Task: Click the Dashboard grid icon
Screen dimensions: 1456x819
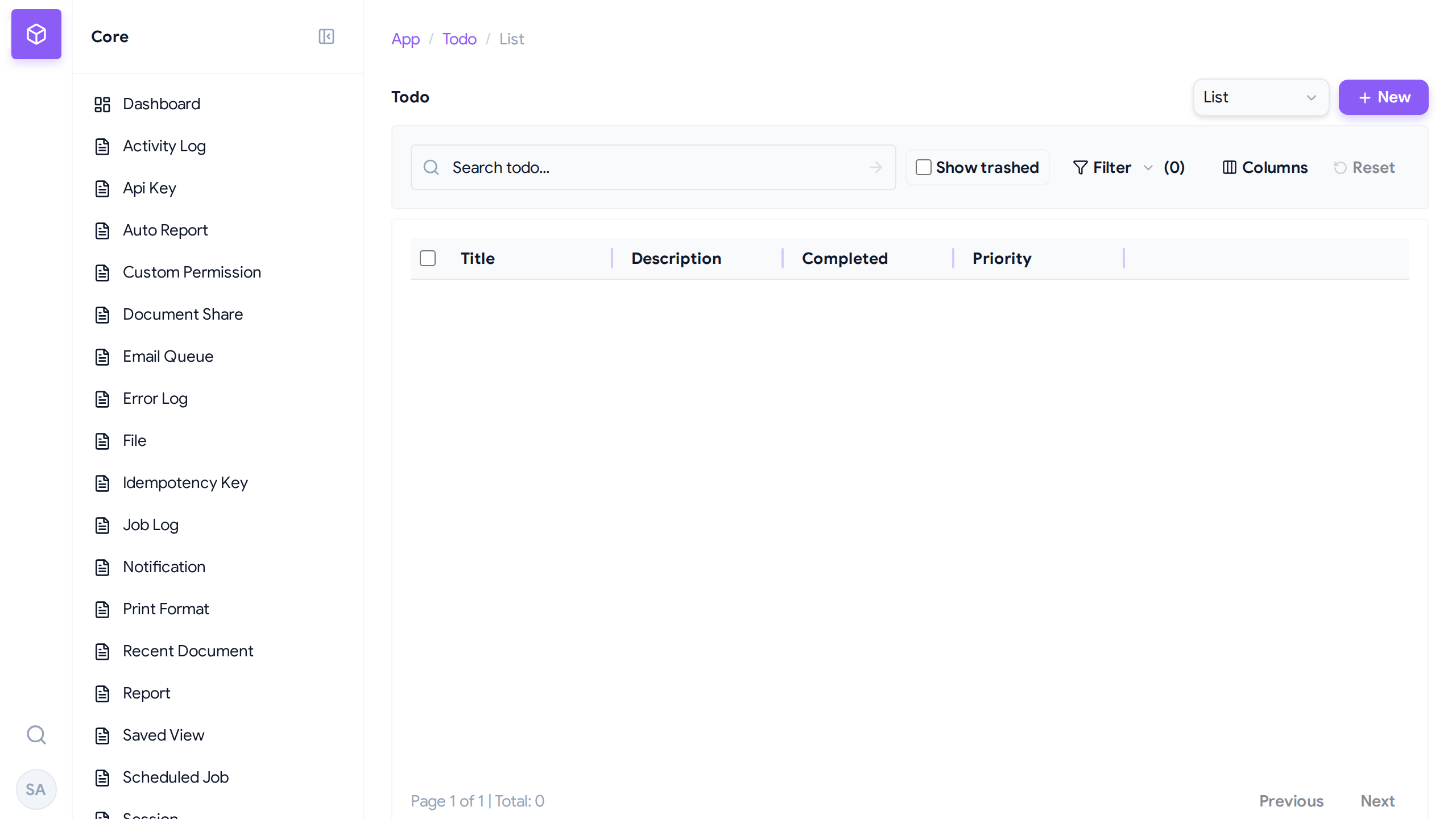Action: click(x=102, y=104)
